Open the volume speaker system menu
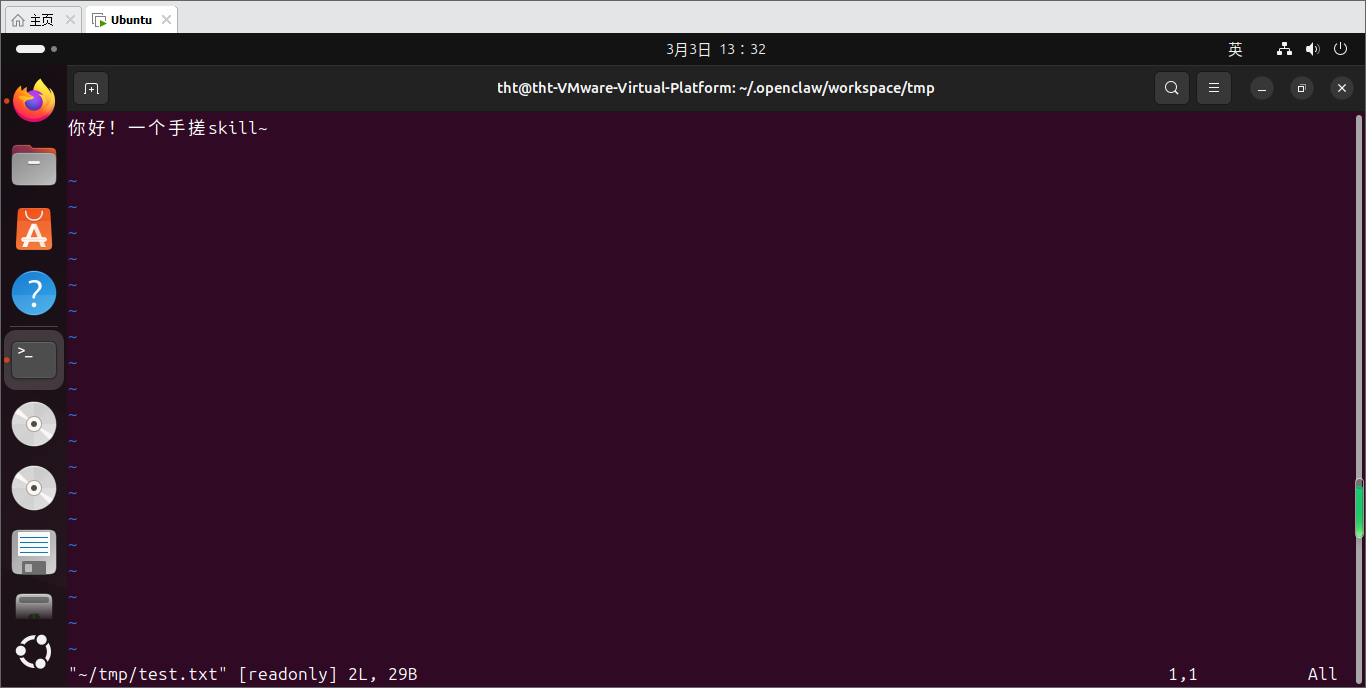Image resolution: width=1366 pixels, height=688 pixels. coord(1313,49)
